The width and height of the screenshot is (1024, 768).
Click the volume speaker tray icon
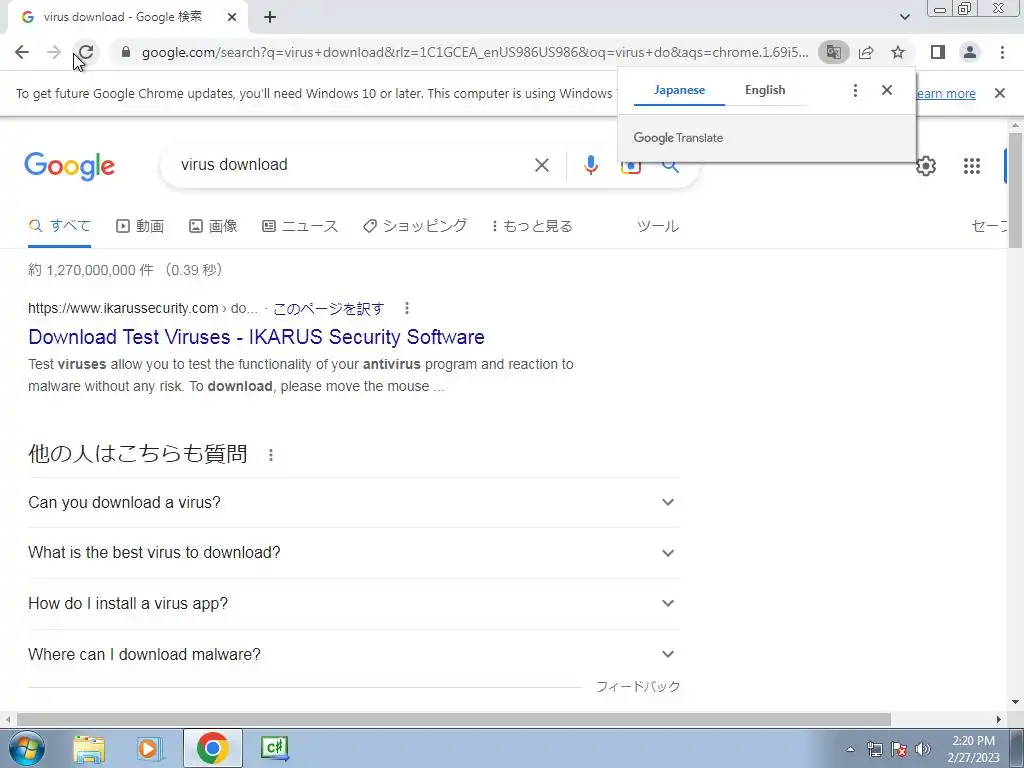click(923, 749)
